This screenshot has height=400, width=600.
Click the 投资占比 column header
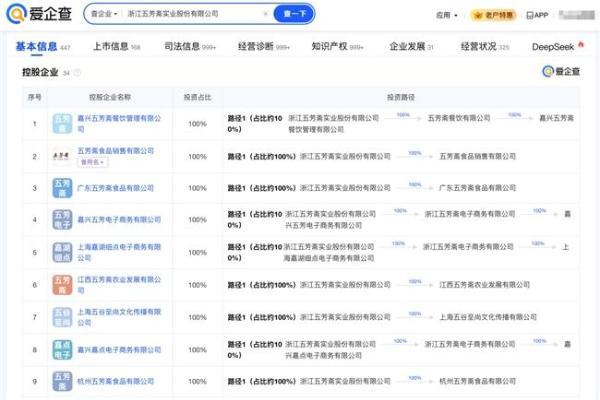point(197,97)
